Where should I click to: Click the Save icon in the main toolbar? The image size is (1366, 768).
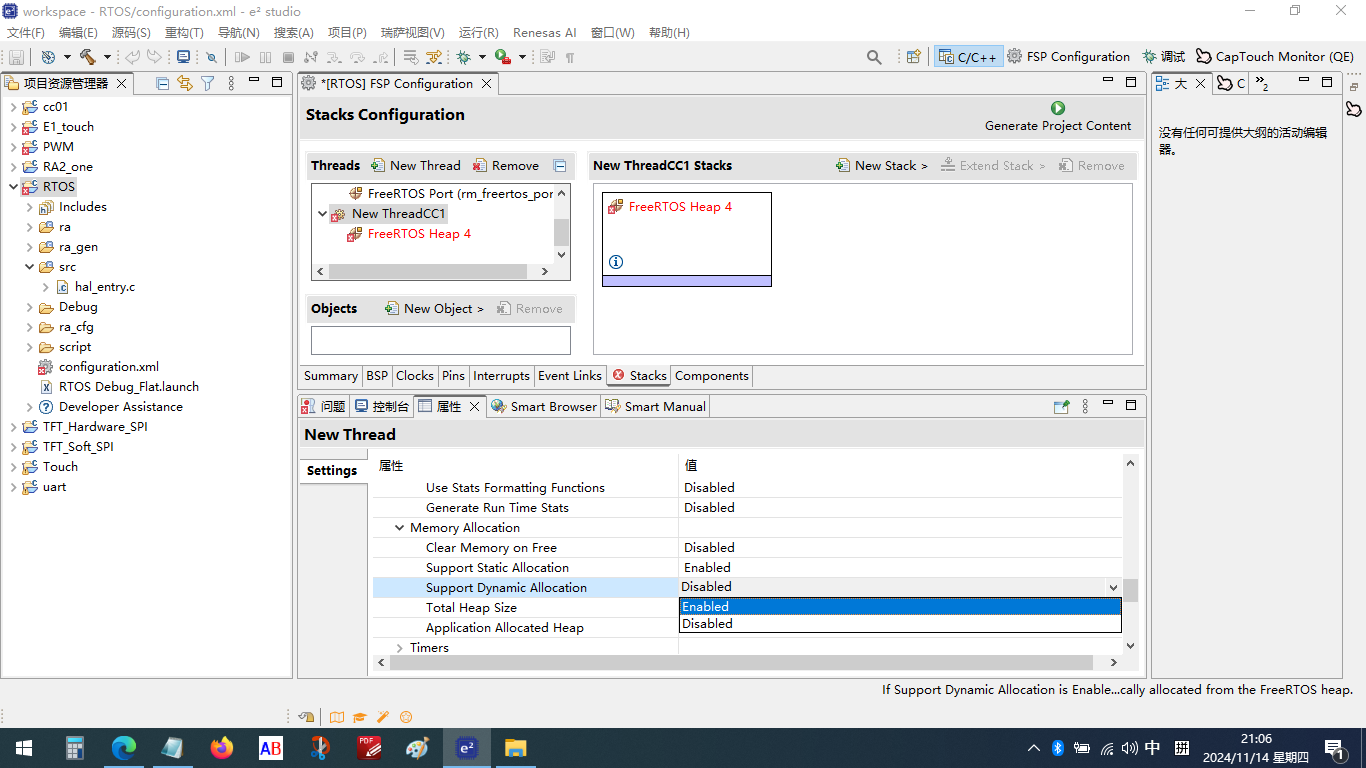[x=16, y=57]
